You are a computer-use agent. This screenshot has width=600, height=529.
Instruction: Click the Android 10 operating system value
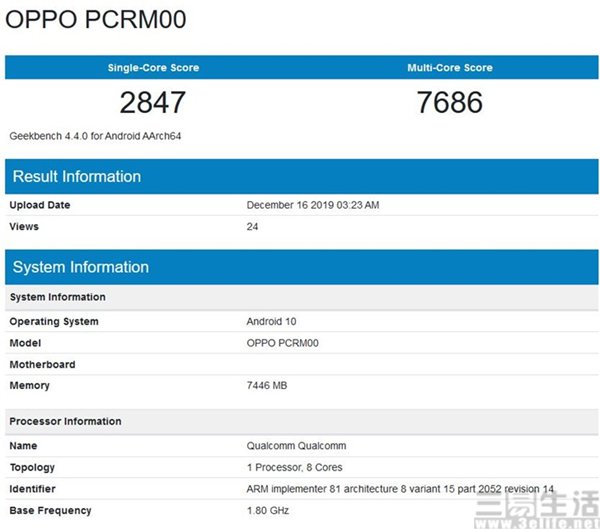[271, 321]
